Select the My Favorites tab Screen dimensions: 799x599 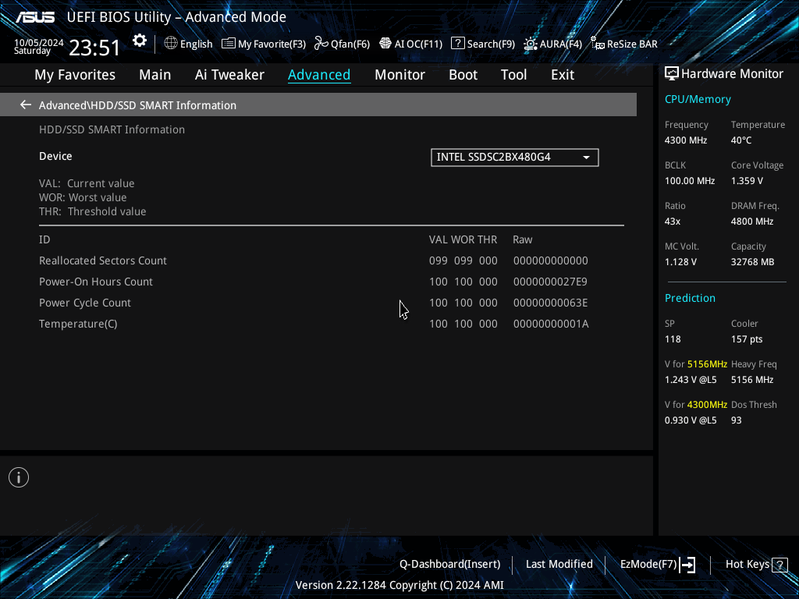tap(75, 75)
